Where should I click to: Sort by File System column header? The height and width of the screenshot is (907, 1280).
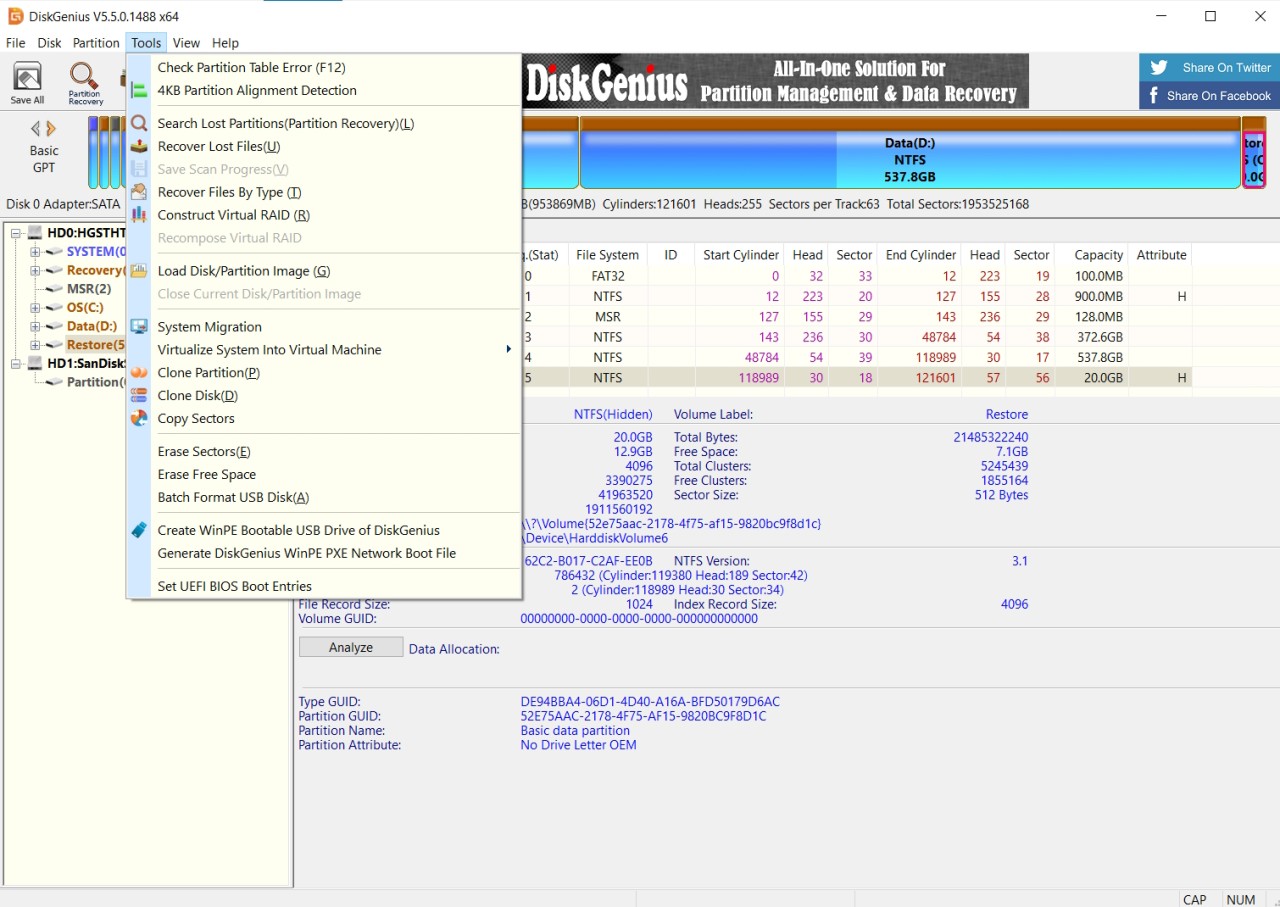[607, 255]
